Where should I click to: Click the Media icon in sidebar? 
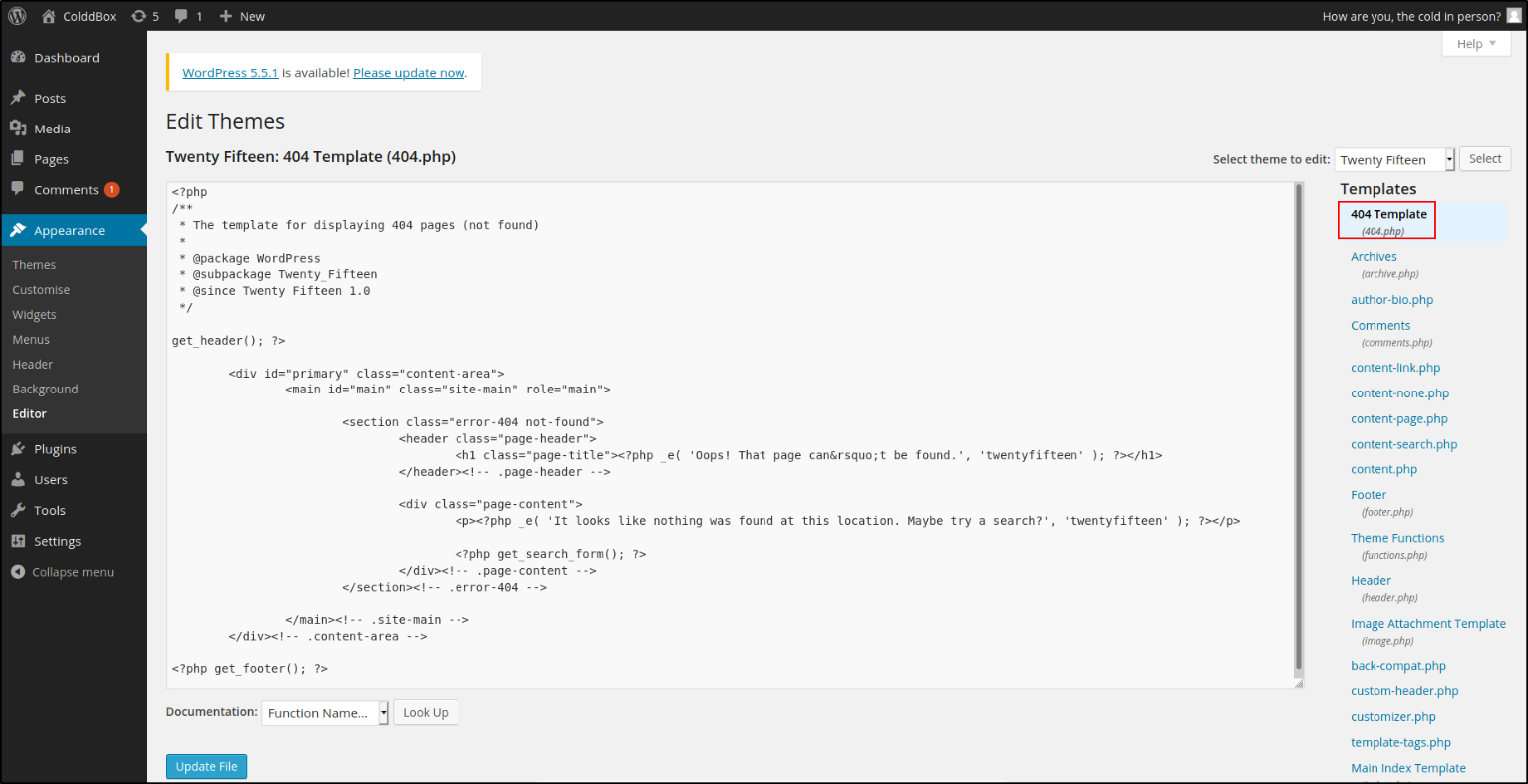pos(18,129)
